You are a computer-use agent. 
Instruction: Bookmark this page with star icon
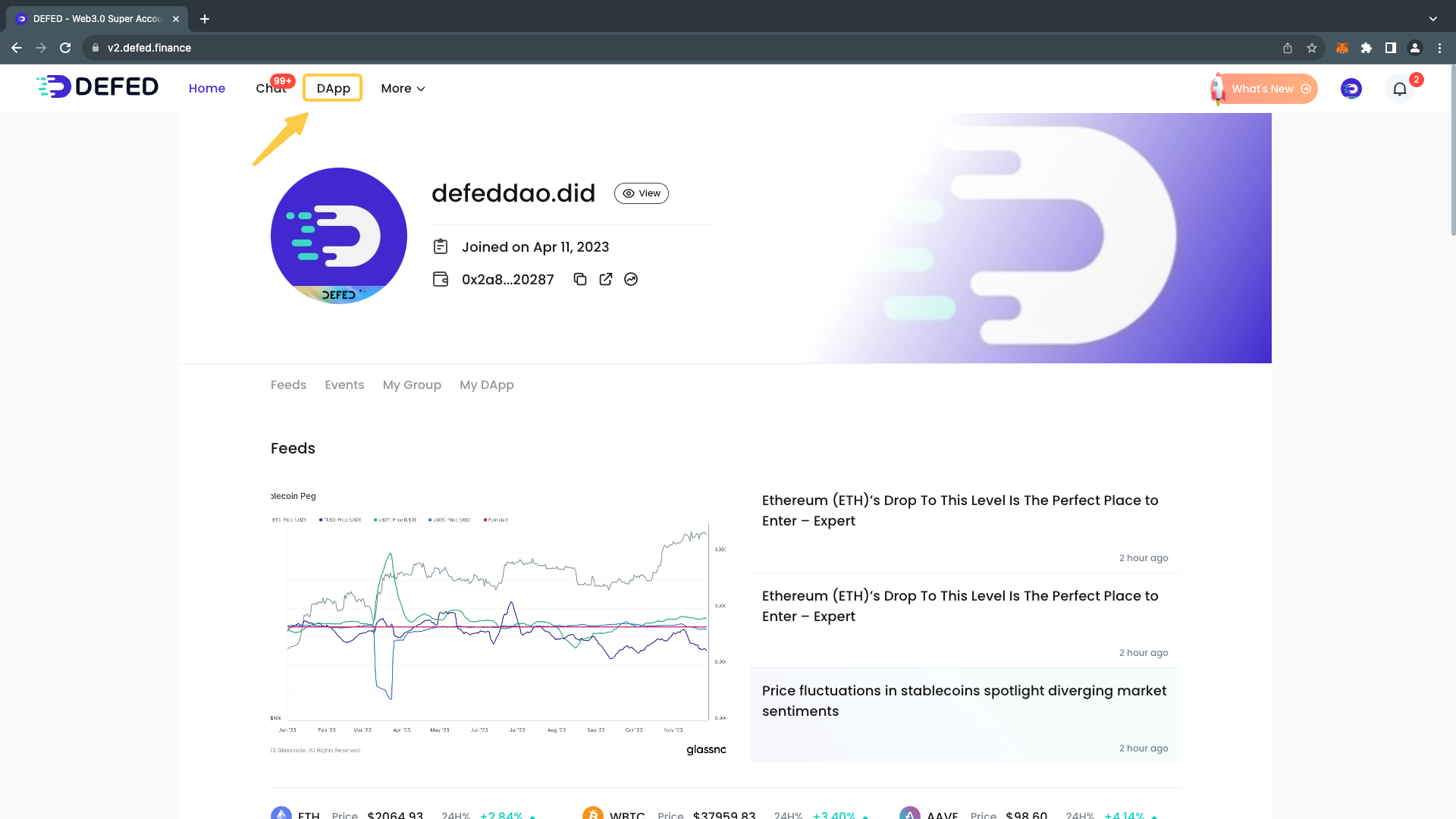[1312, 48]
